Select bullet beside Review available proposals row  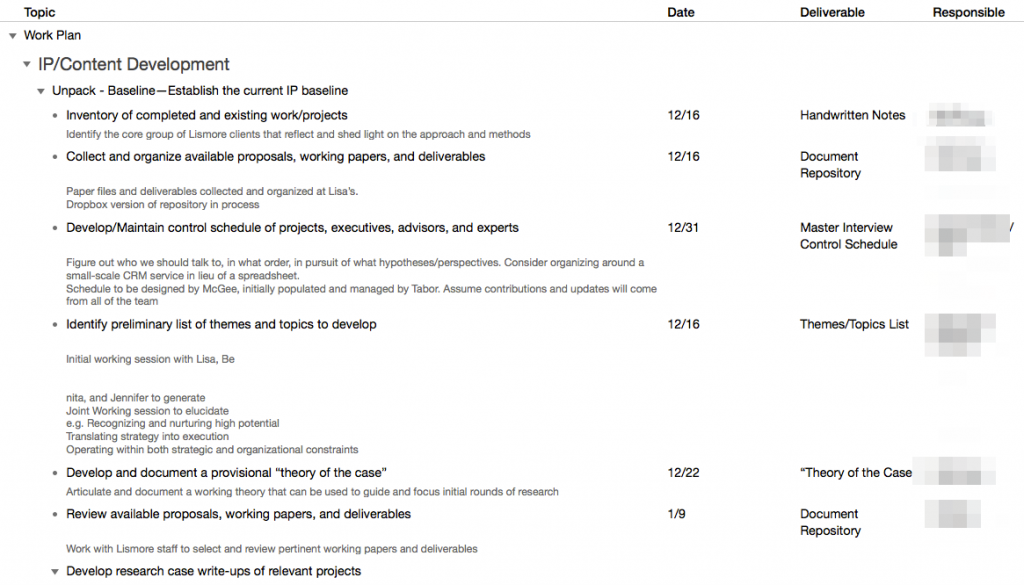pos(55,514)
